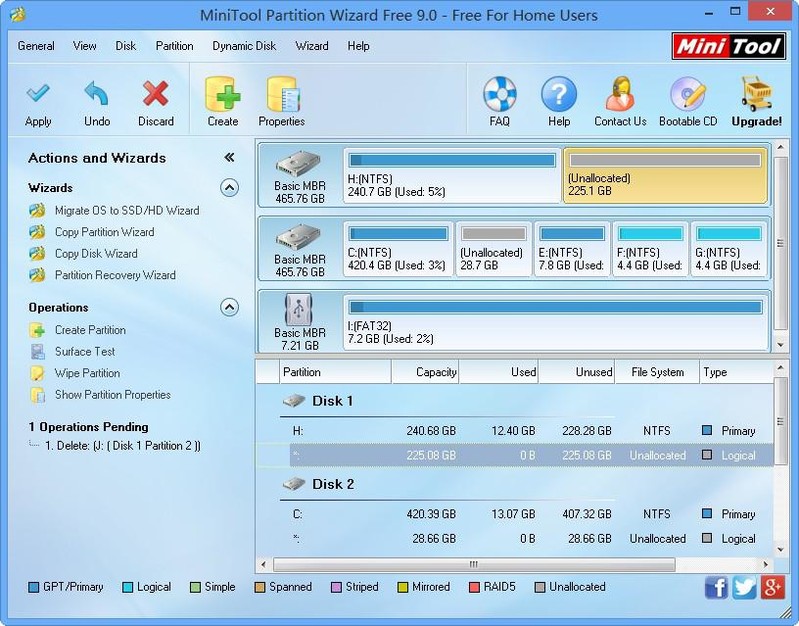
Task: Select H:(NTFS) 240.7 GB partition block
Action: (x=452, y=176)
